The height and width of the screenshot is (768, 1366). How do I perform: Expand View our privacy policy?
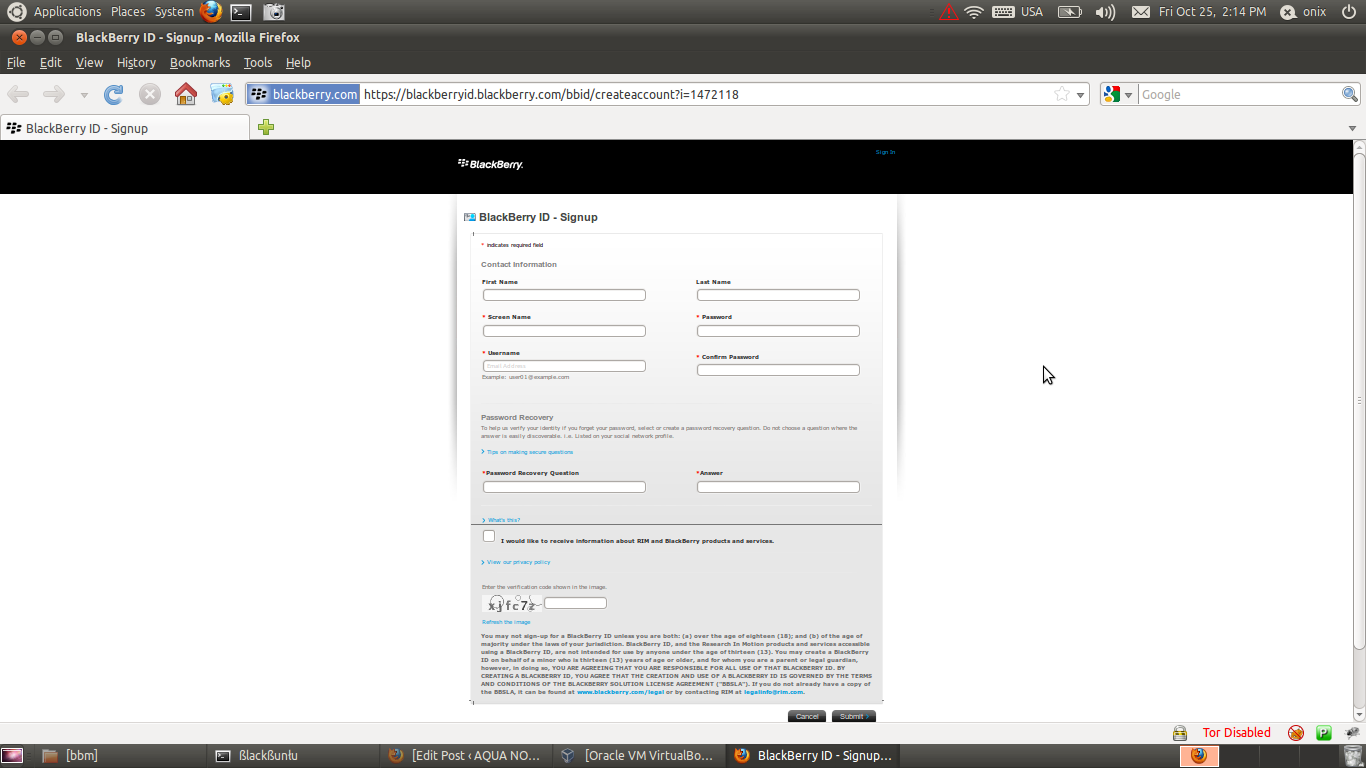click(516, 562)
